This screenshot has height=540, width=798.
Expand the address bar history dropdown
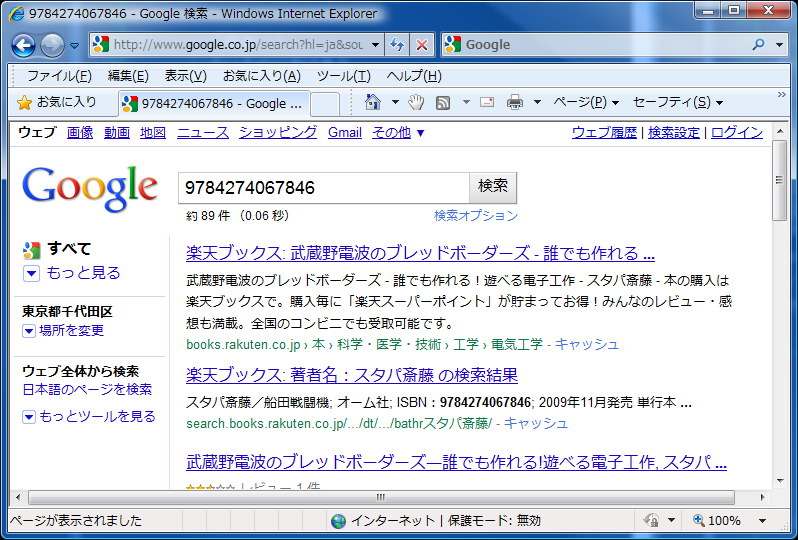376,45
